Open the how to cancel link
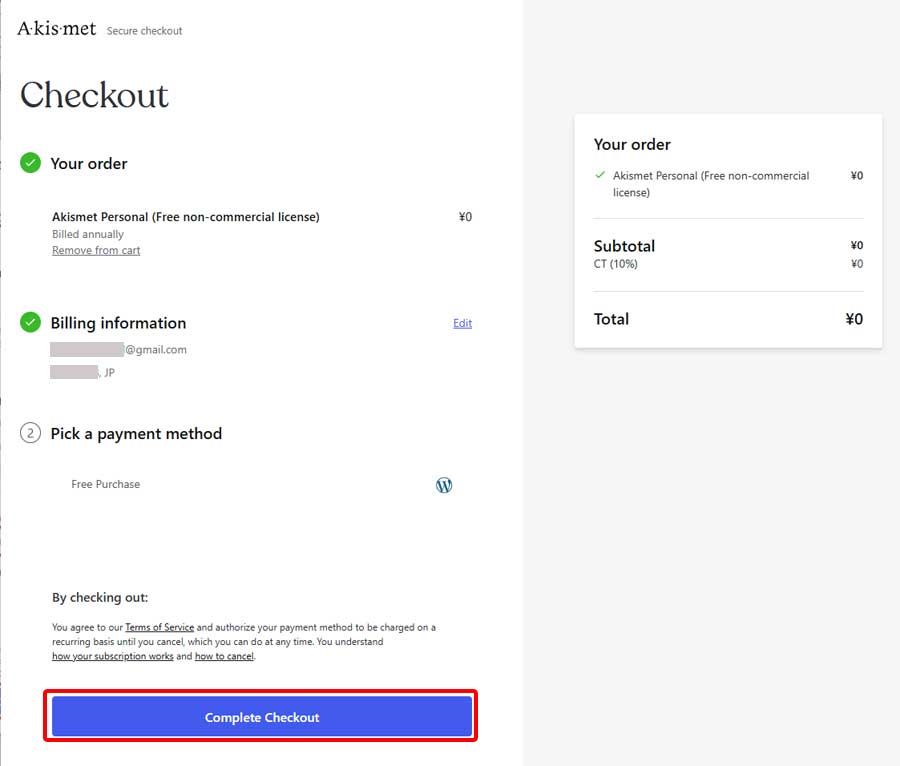Viewport: 900px width, 766px height. point(224,656)
